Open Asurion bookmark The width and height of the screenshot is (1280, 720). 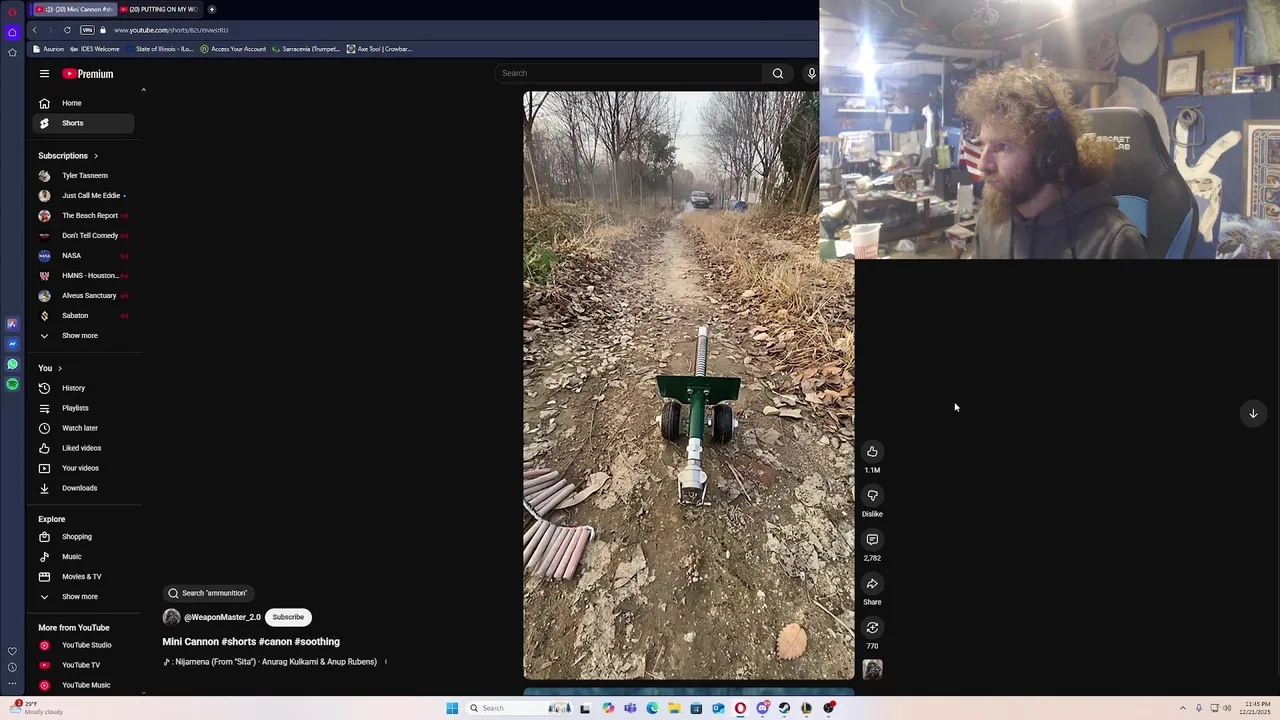(48, 49)
